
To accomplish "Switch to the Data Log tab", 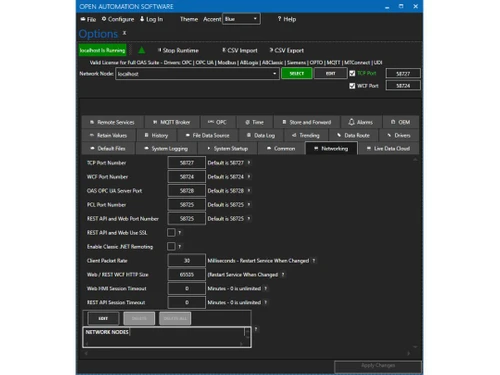I will coord(261,135).
